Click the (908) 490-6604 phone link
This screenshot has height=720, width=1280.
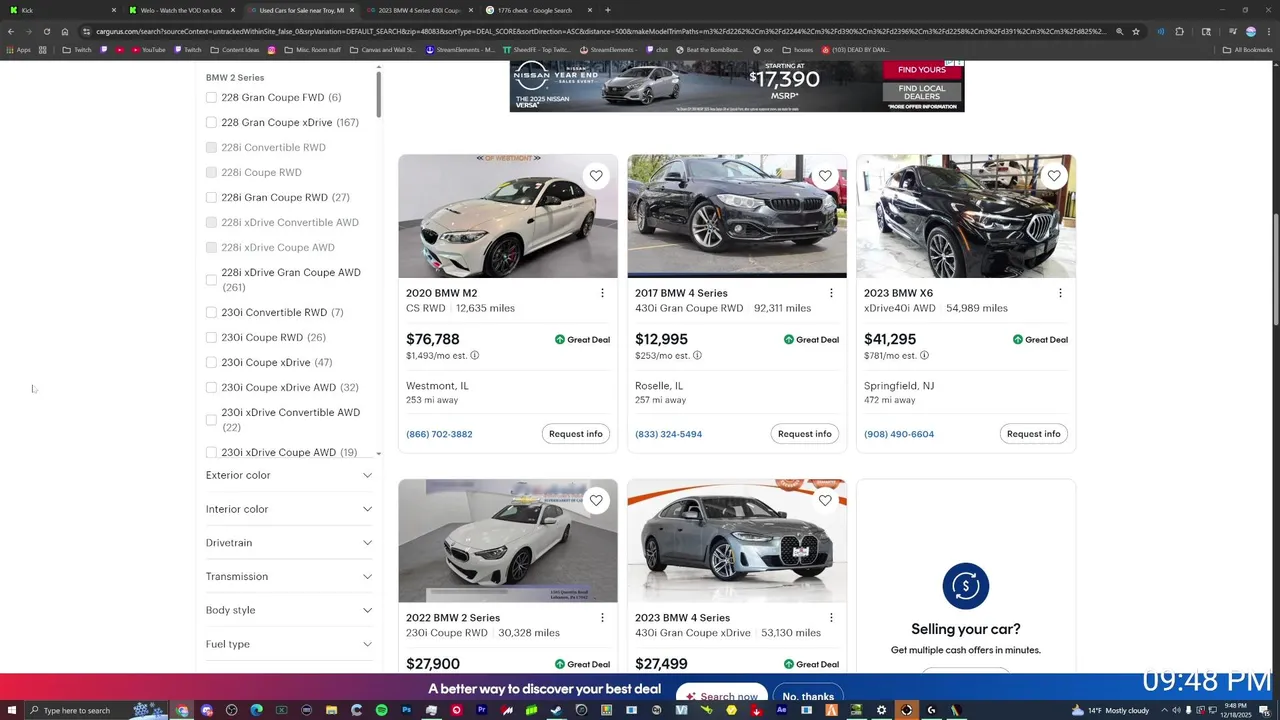click(899, 434)
